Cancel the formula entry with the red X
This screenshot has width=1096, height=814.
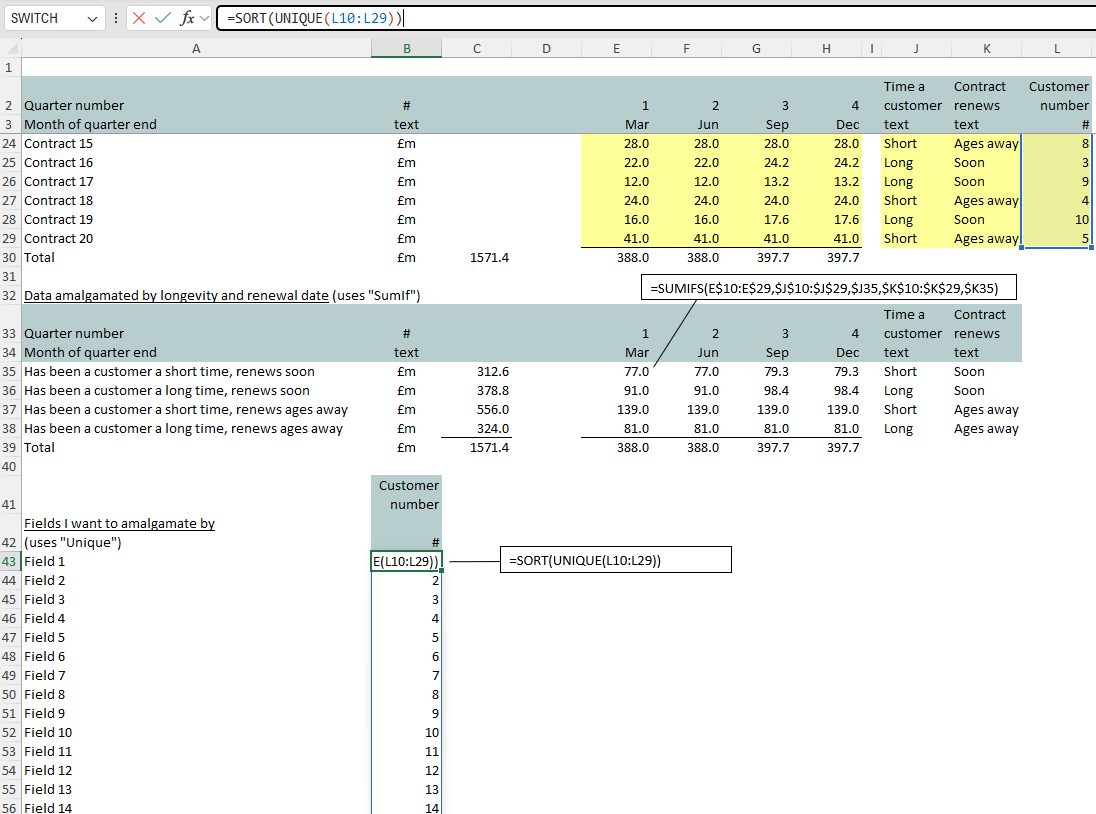pyautogui.click(x=139, y=18)
